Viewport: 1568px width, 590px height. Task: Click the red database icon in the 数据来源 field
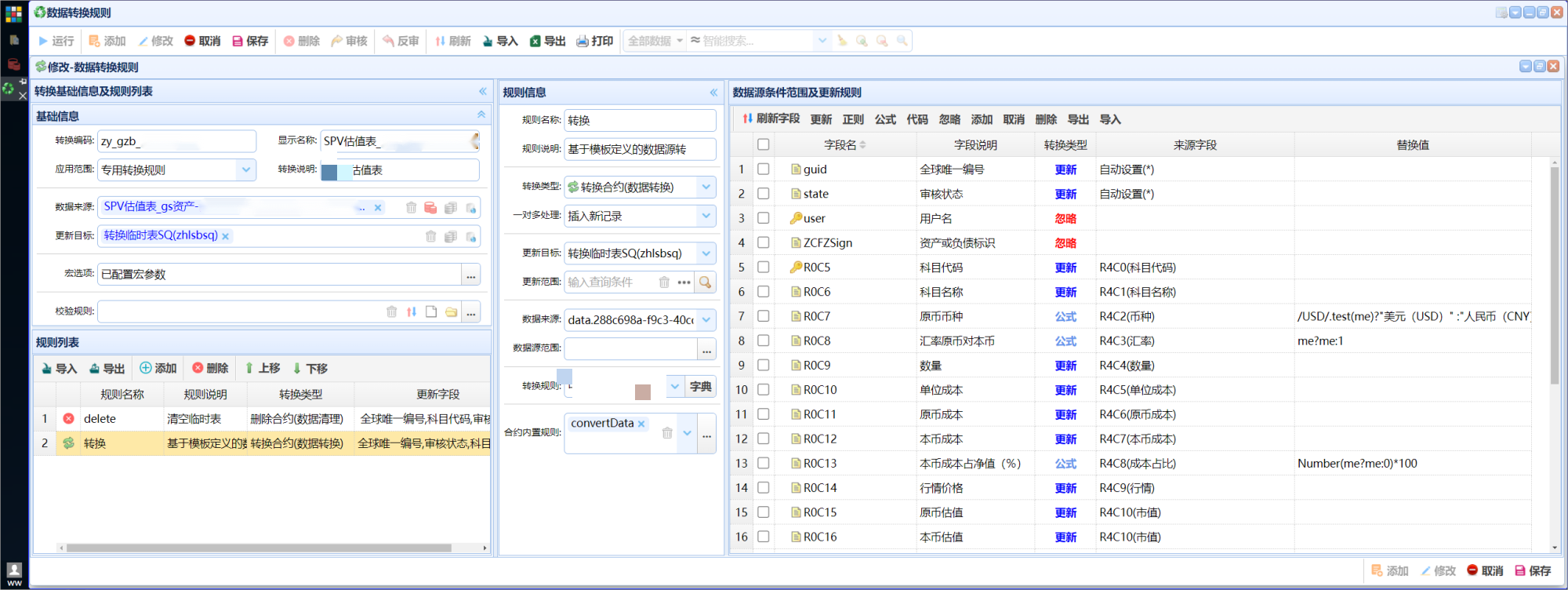click(430, 207)
